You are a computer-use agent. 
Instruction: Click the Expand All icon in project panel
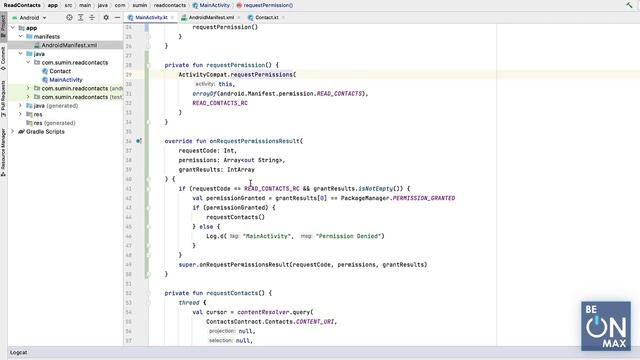pos(81,18)
